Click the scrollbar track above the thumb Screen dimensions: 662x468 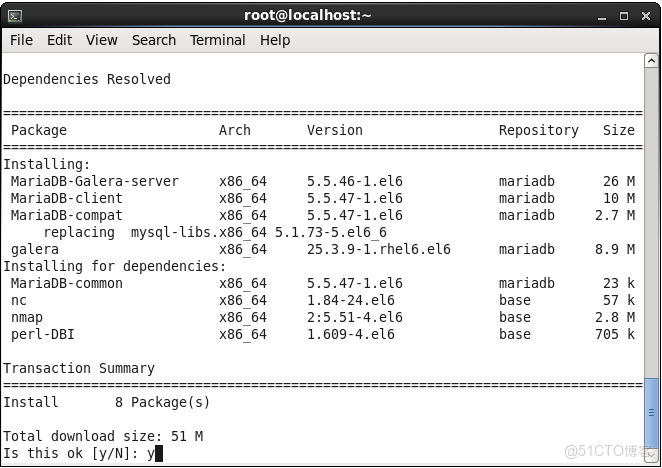pyautogui.click(x=651, y=220)
